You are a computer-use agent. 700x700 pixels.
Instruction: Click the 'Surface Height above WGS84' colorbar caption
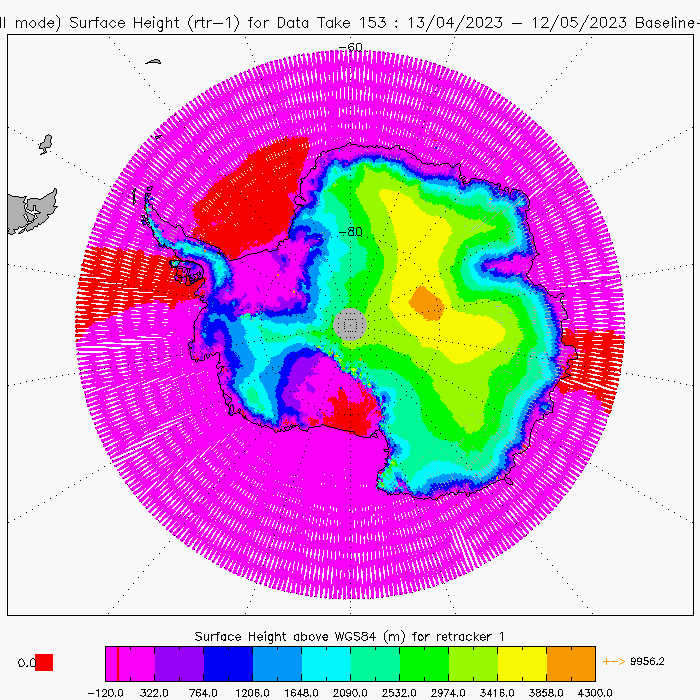point(350,637)
